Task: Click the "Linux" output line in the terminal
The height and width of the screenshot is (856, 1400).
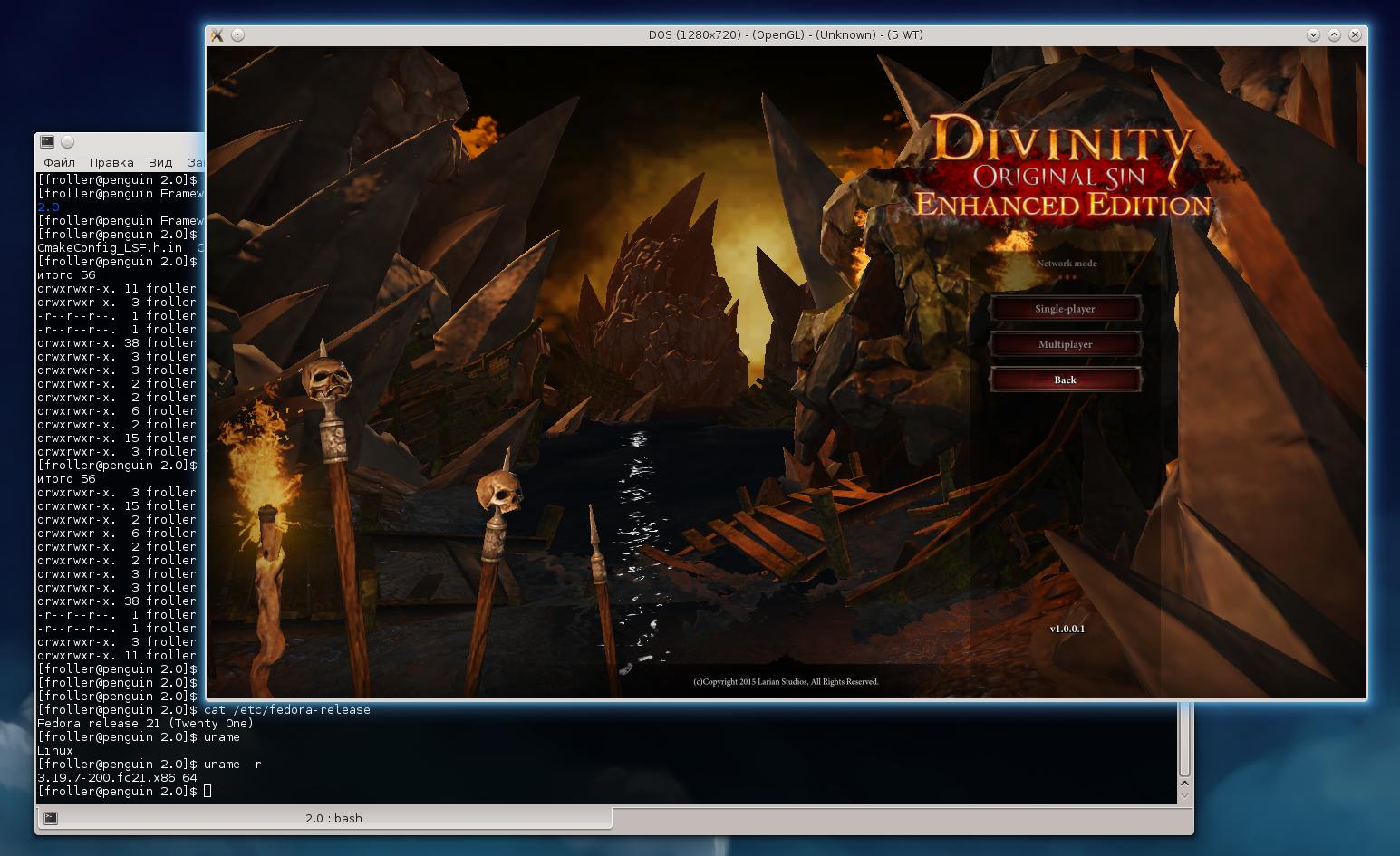Action: pos(55,751)
